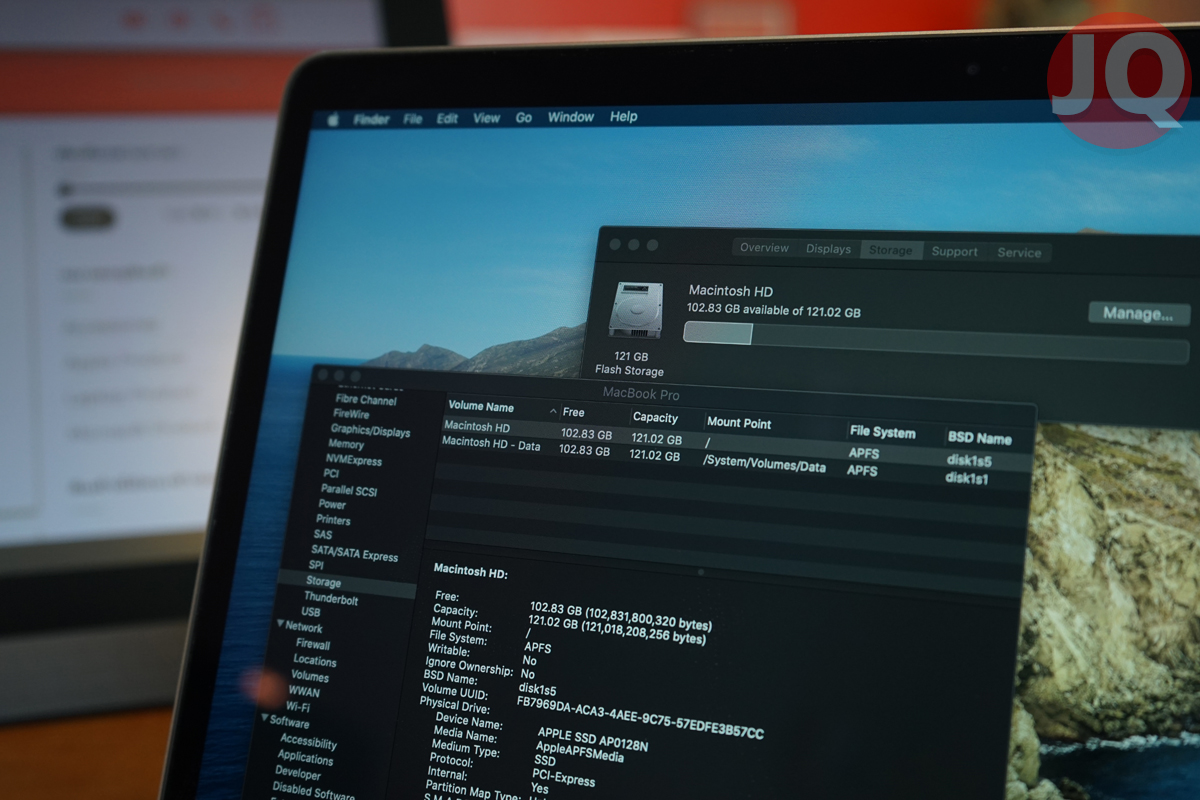
Task: Select FireWire in the sidebar
Action: click(x=351, y=414)
